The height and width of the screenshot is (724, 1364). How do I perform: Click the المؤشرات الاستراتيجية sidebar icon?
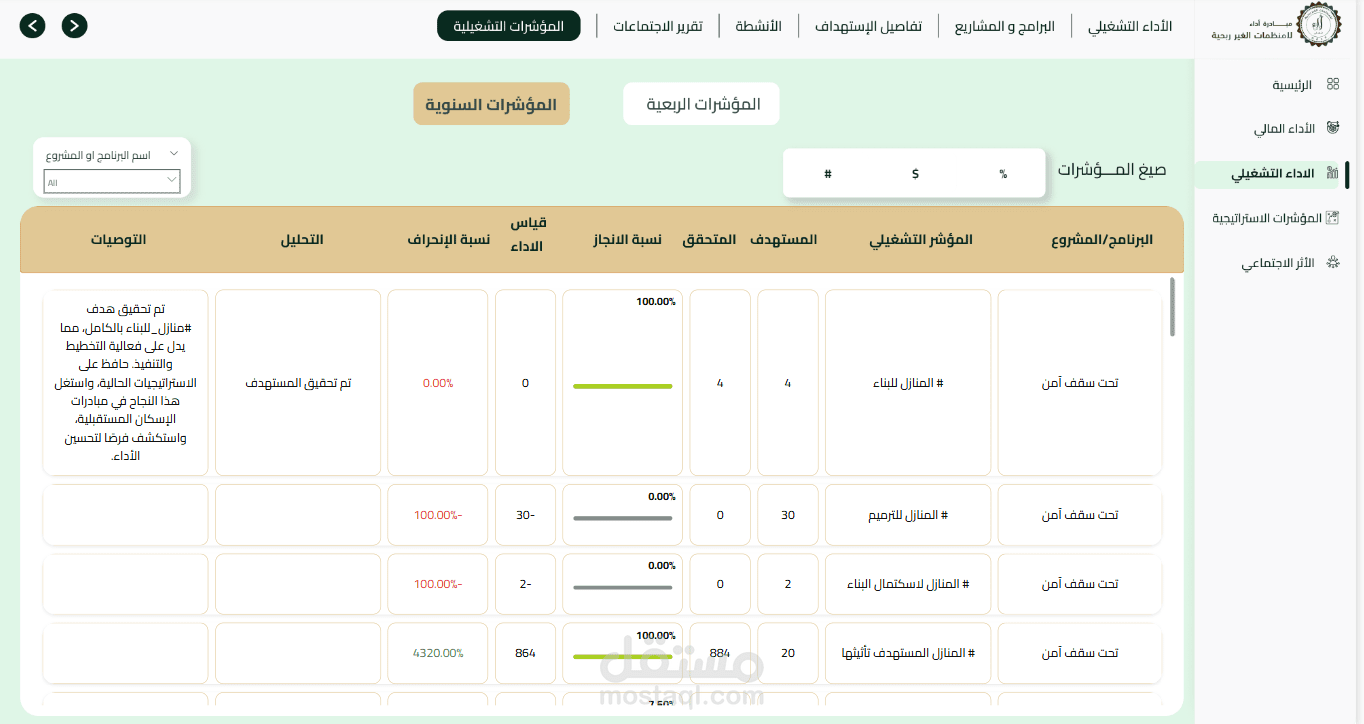click(x=1332, y=218)
